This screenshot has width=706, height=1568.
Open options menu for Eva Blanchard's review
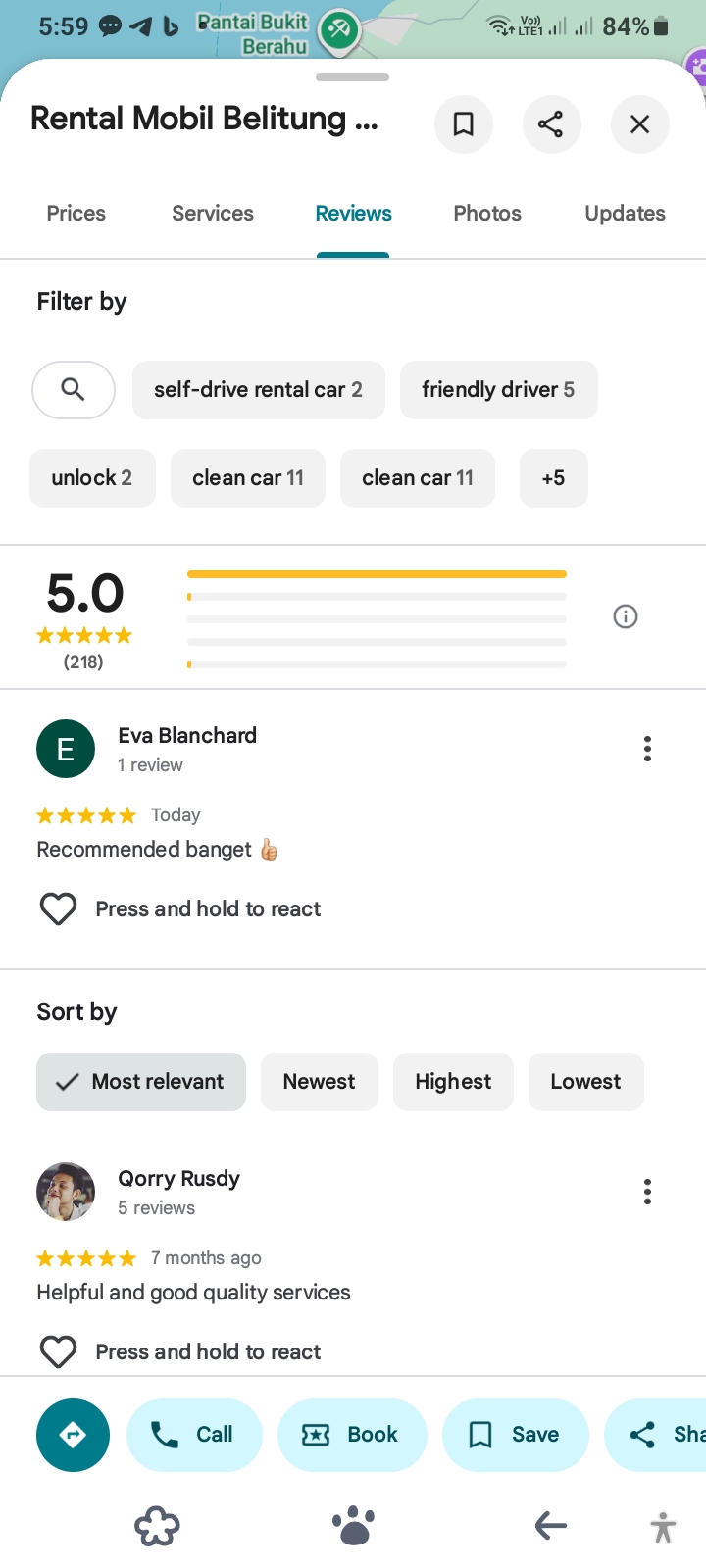[x=647, y=749]
